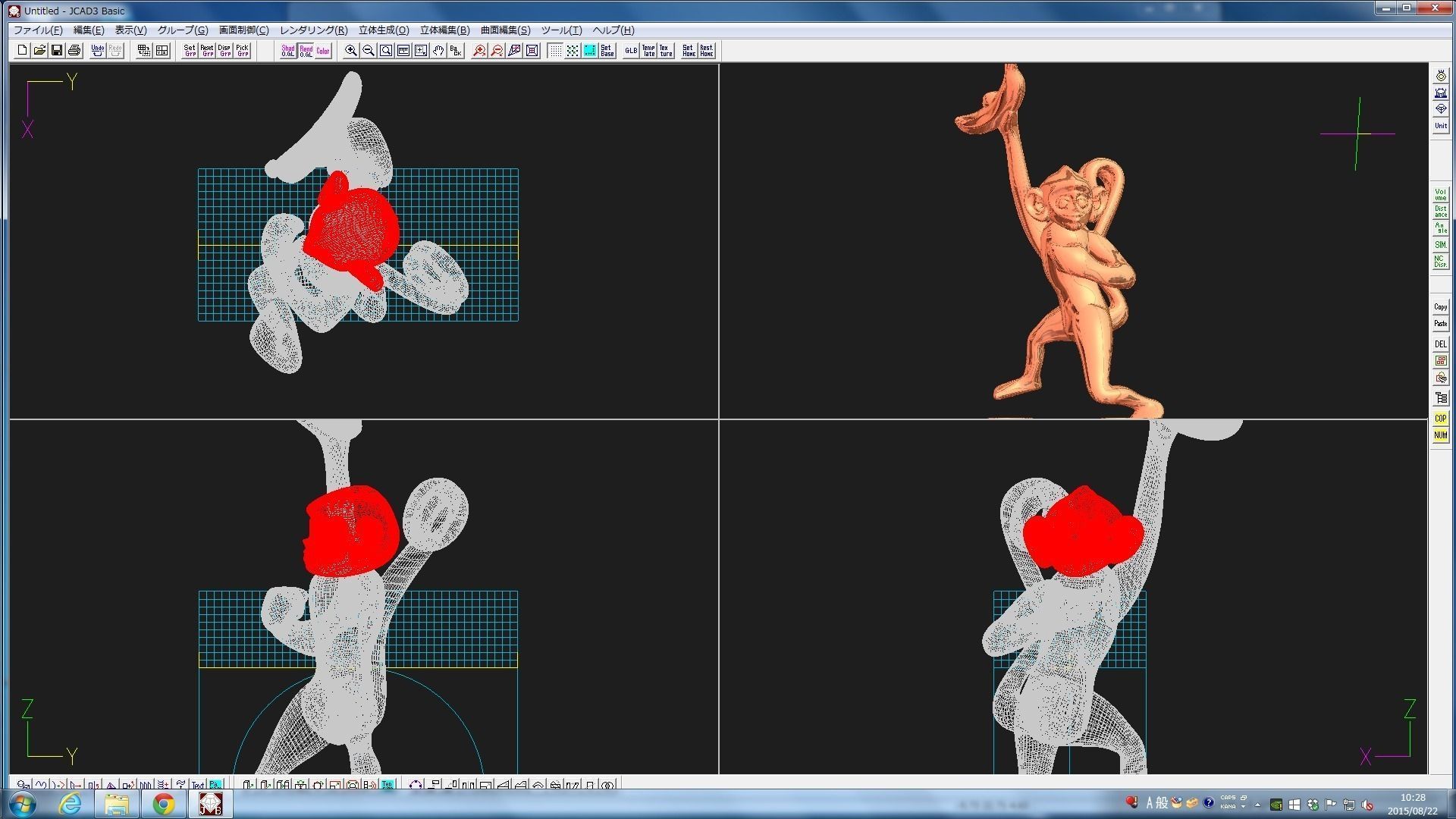
Task: Open the 表示(V) menu
Action: coord(130,30)
